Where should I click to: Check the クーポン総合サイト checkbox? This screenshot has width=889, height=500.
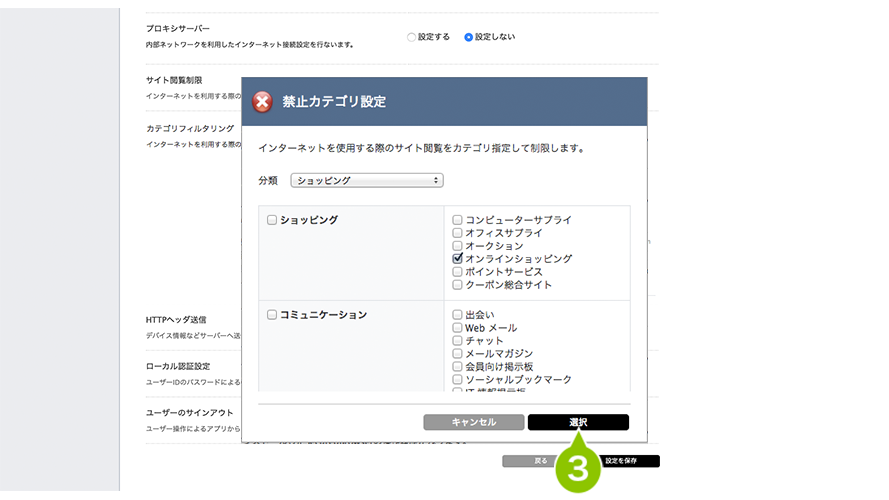coord(457,285)
